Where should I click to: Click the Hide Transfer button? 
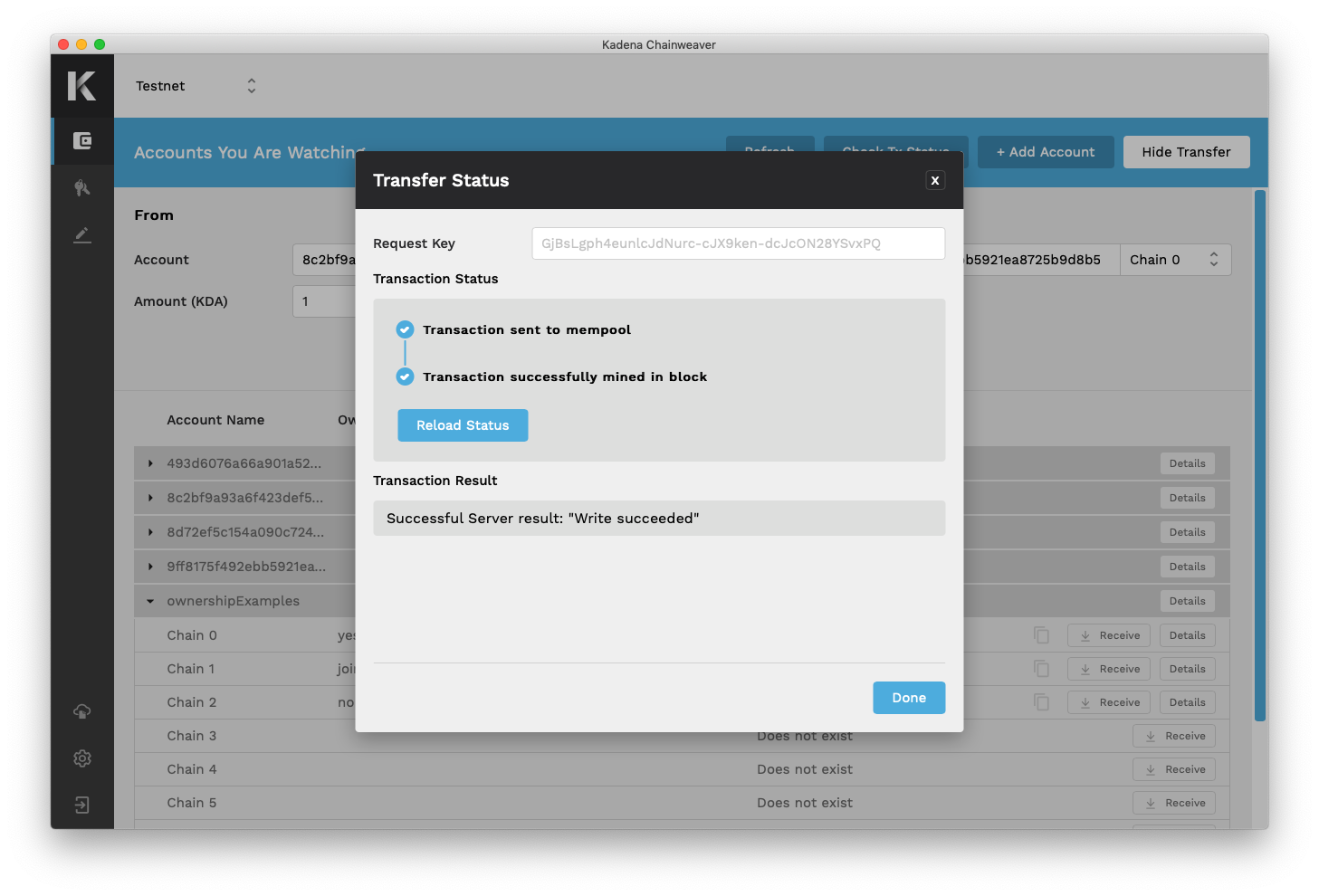[x=1186, y=152]
